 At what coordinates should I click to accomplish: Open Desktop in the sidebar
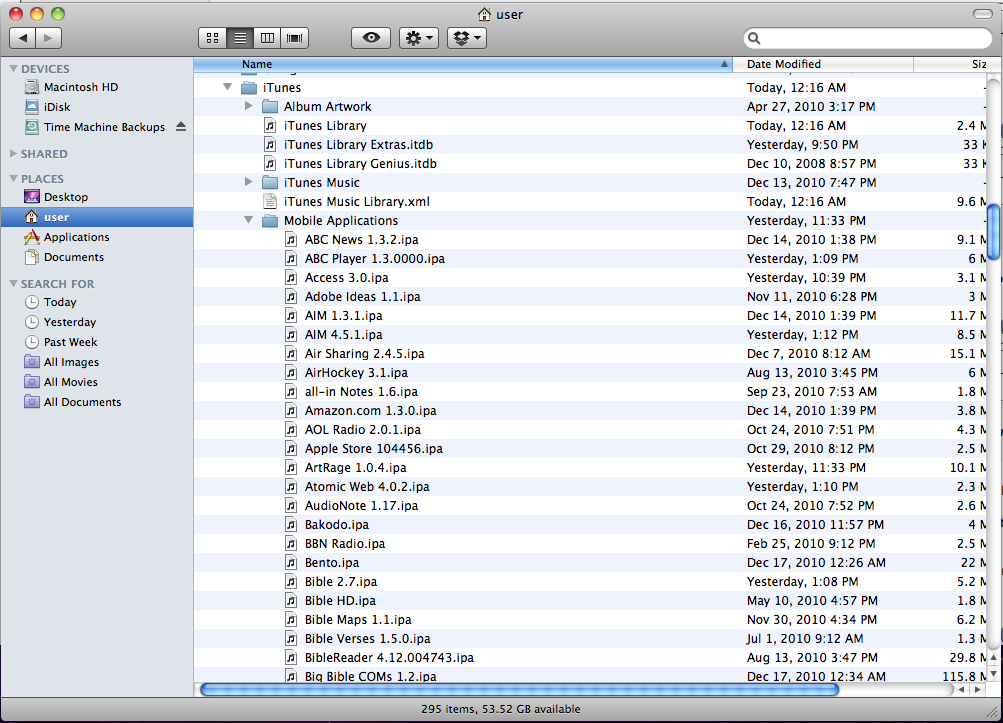click(66, 197)
